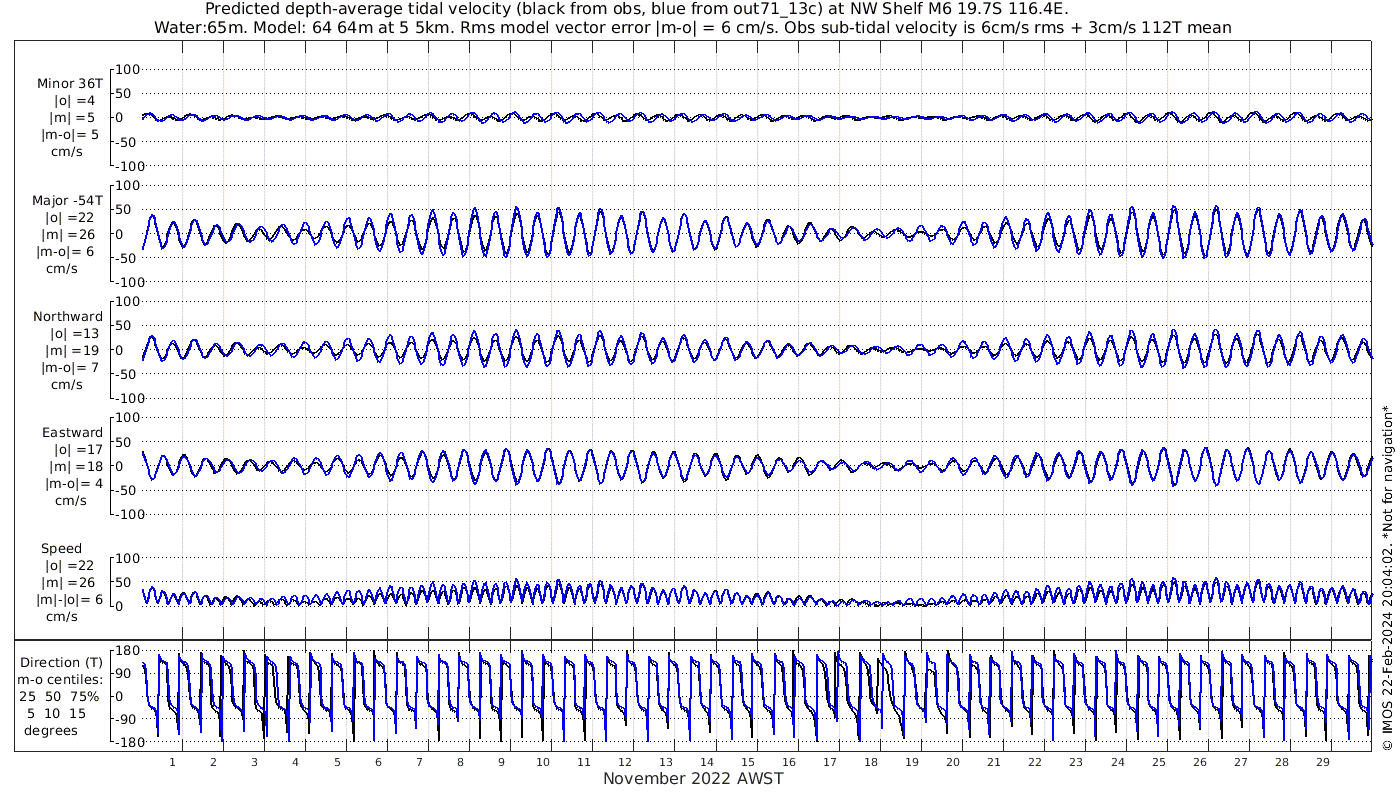Click day '22' on the date axis
Viewport: 1400px width, 800px height.
coord(1035,762)
